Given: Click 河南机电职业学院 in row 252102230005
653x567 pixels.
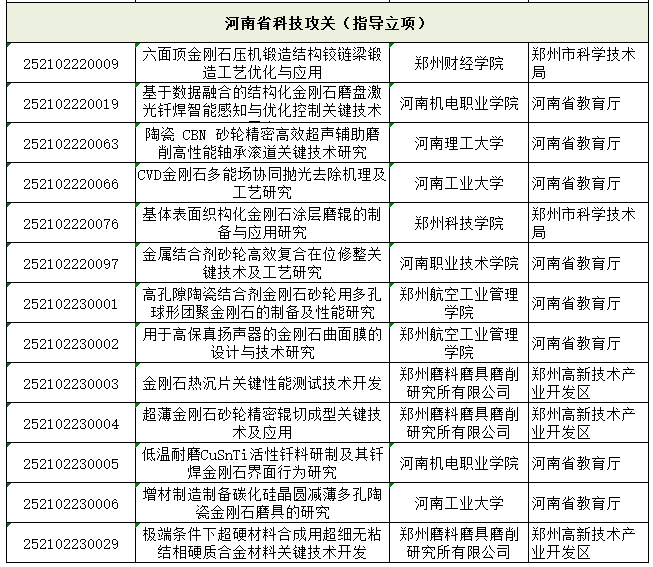Looking at the screenshot, I should click(x=459, y=463).
